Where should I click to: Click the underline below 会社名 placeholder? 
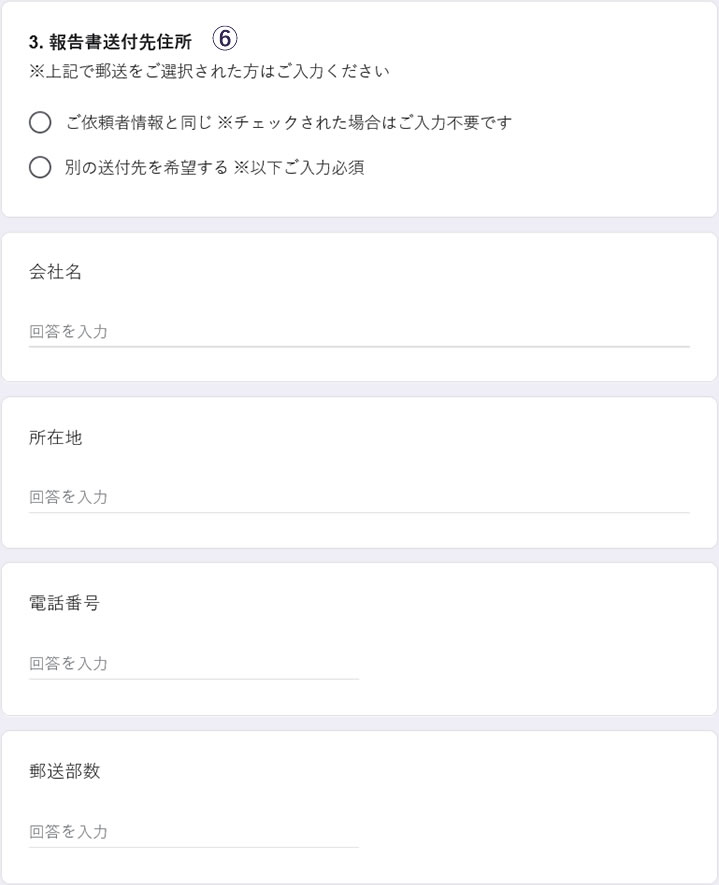pos(358,346)
